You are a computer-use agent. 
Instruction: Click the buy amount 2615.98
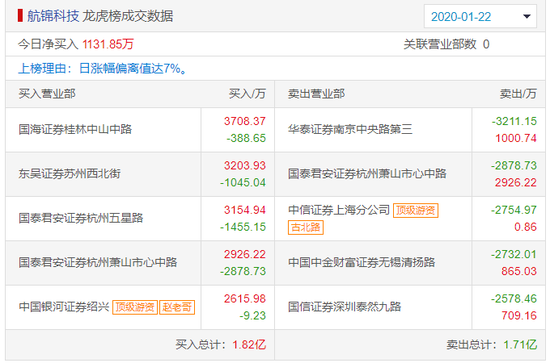click(245, 299)
